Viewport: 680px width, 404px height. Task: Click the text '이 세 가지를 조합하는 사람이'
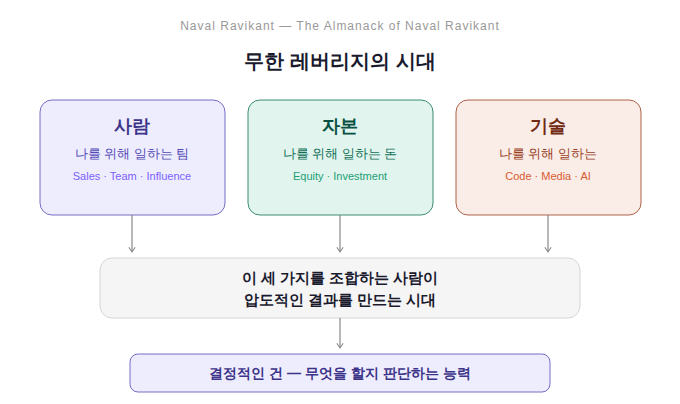(340, 278)
